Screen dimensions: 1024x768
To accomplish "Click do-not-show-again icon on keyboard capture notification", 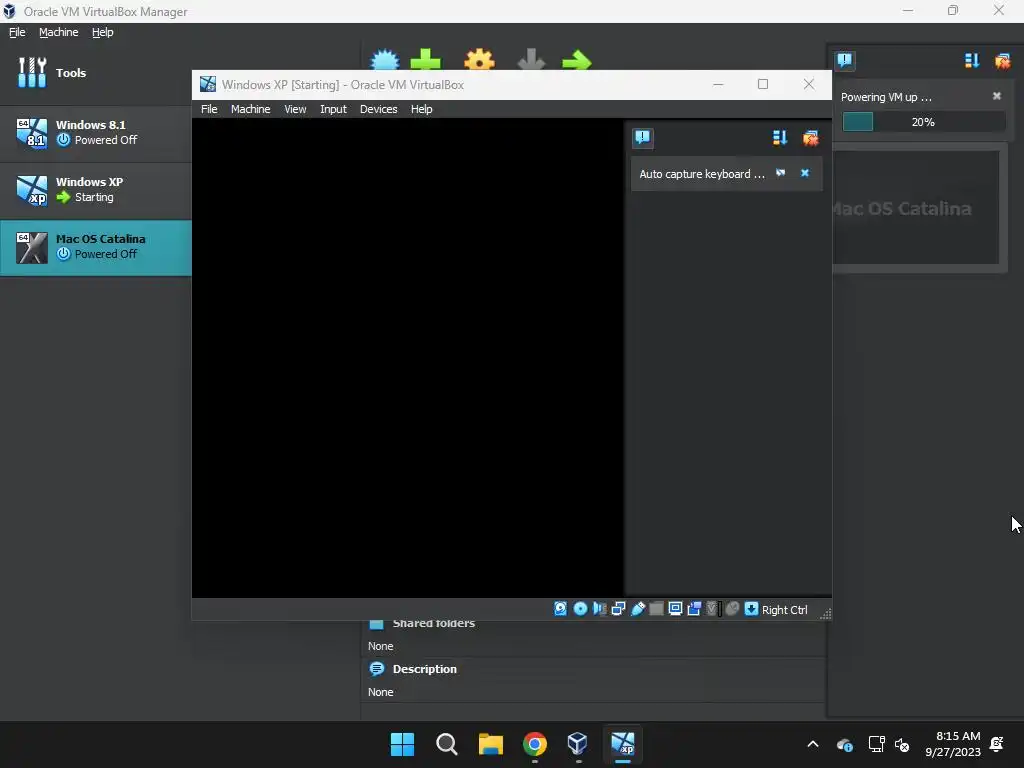I will point(780,173).
